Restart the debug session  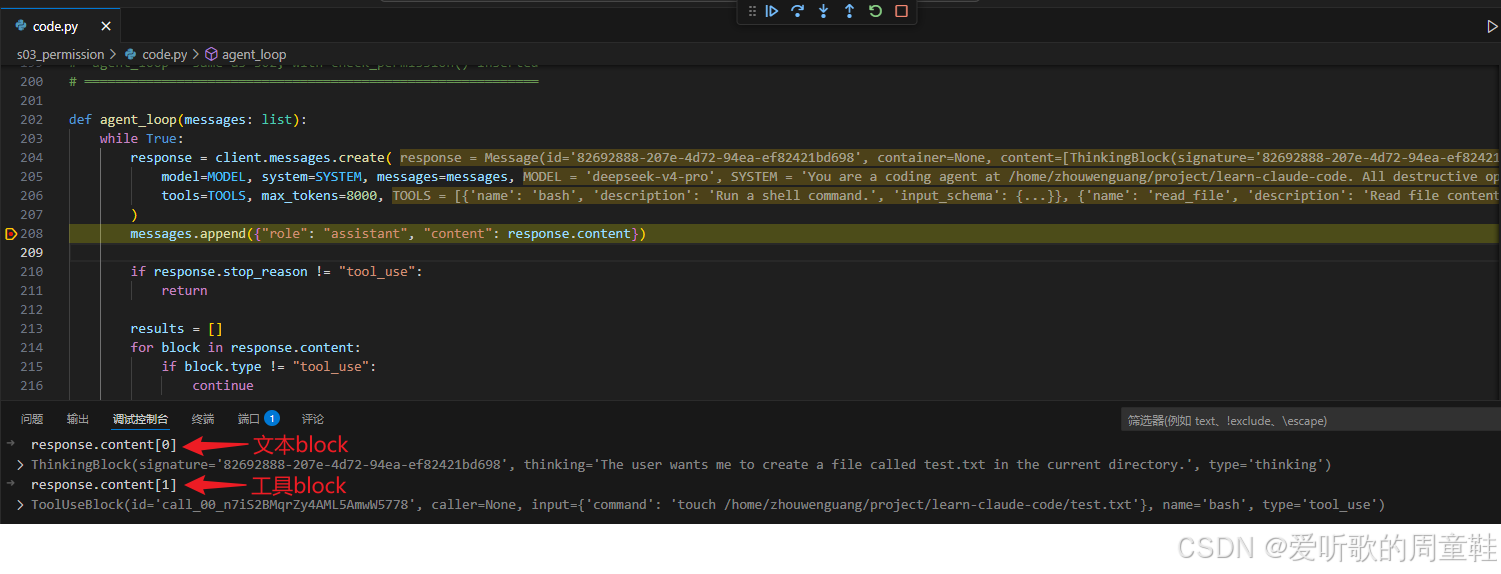(875, 11)
